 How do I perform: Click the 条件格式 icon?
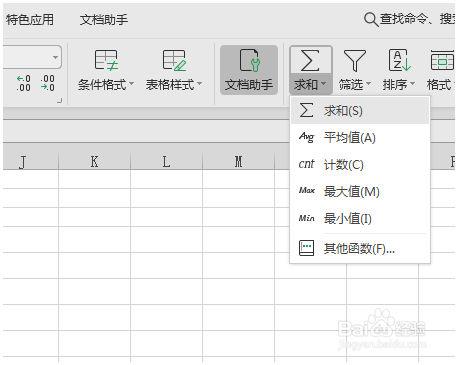click(106, 60)
